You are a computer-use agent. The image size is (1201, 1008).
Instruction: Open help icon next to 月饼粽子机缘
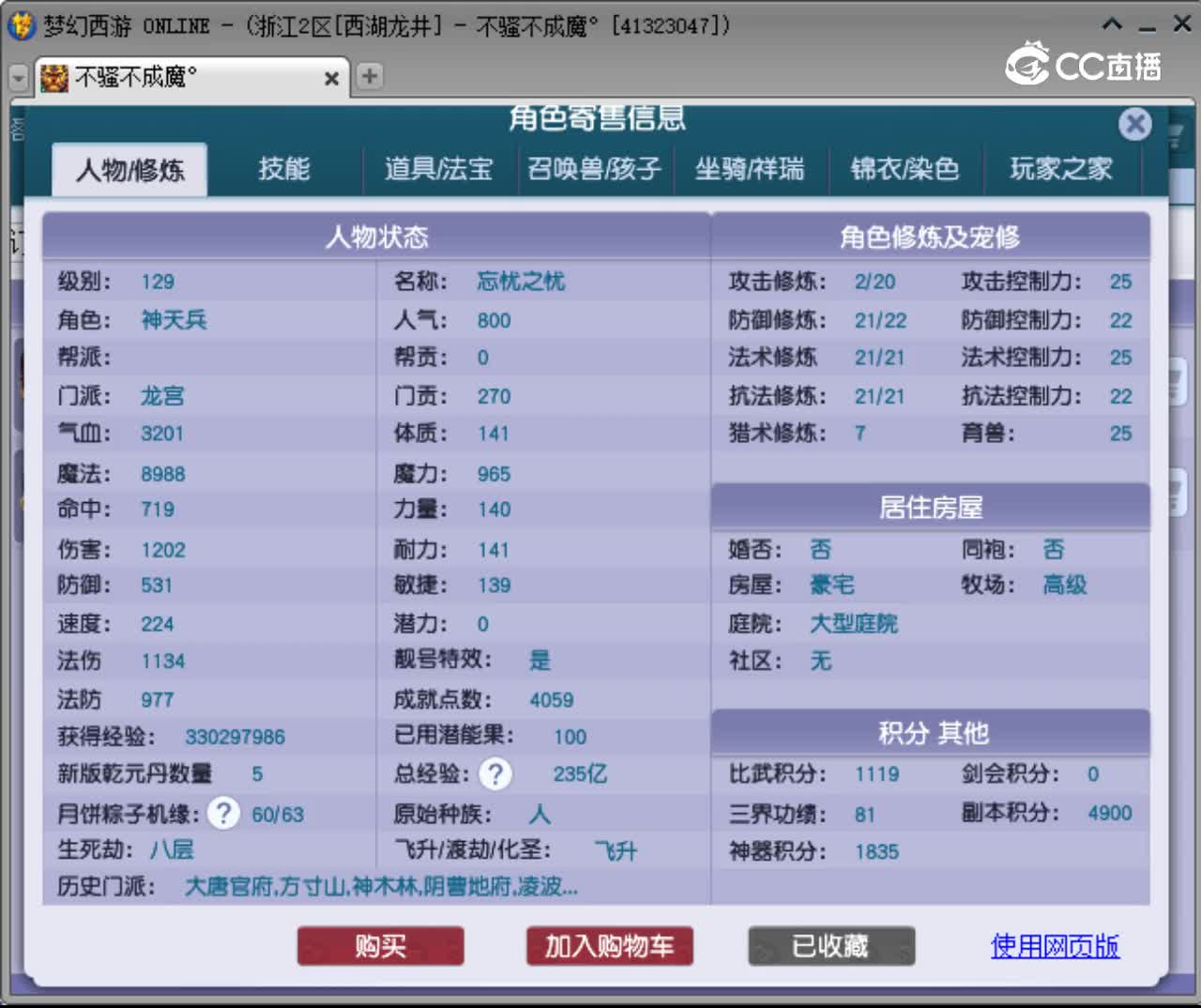[223, 813]
